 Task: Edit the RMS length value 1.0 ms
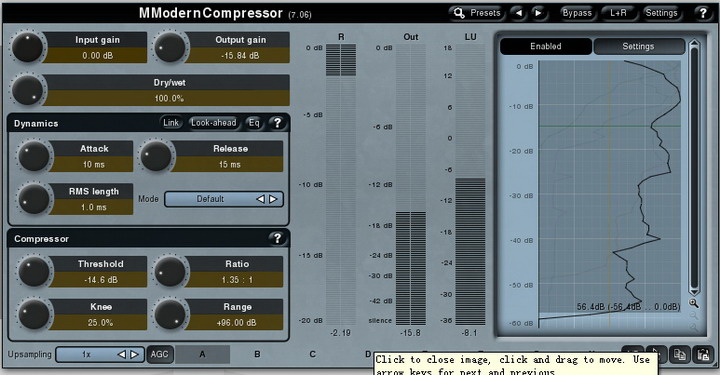[x=94, y=207]
